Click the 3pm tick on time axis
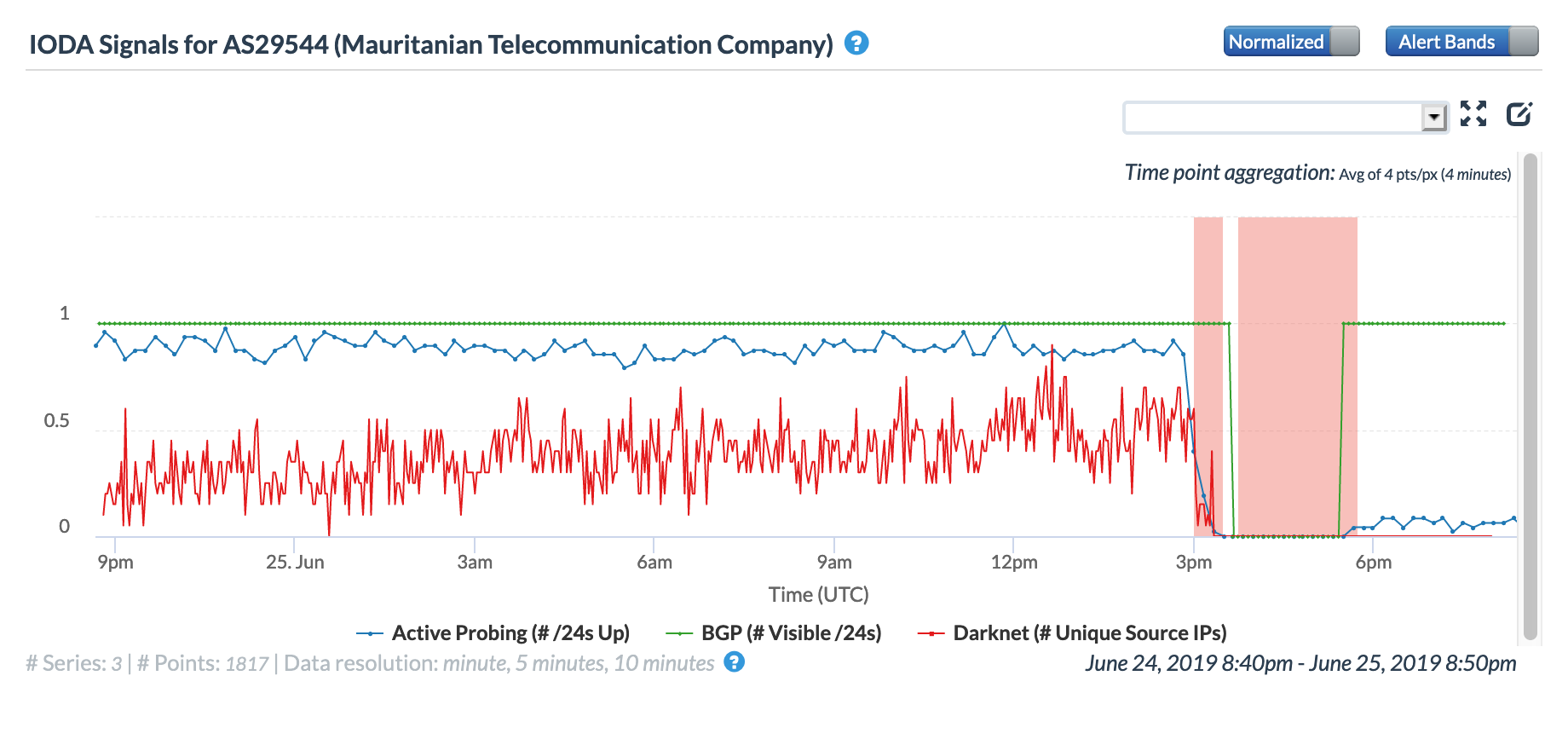This screenshot has width=1568, height=745. (1194, 563)
